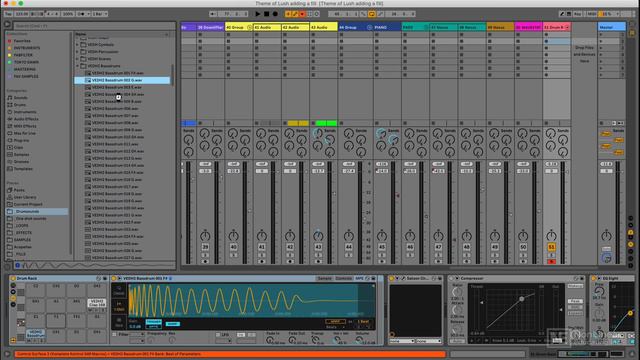
Task: Unfold the 40 Group track
Action: click(249, 27)
